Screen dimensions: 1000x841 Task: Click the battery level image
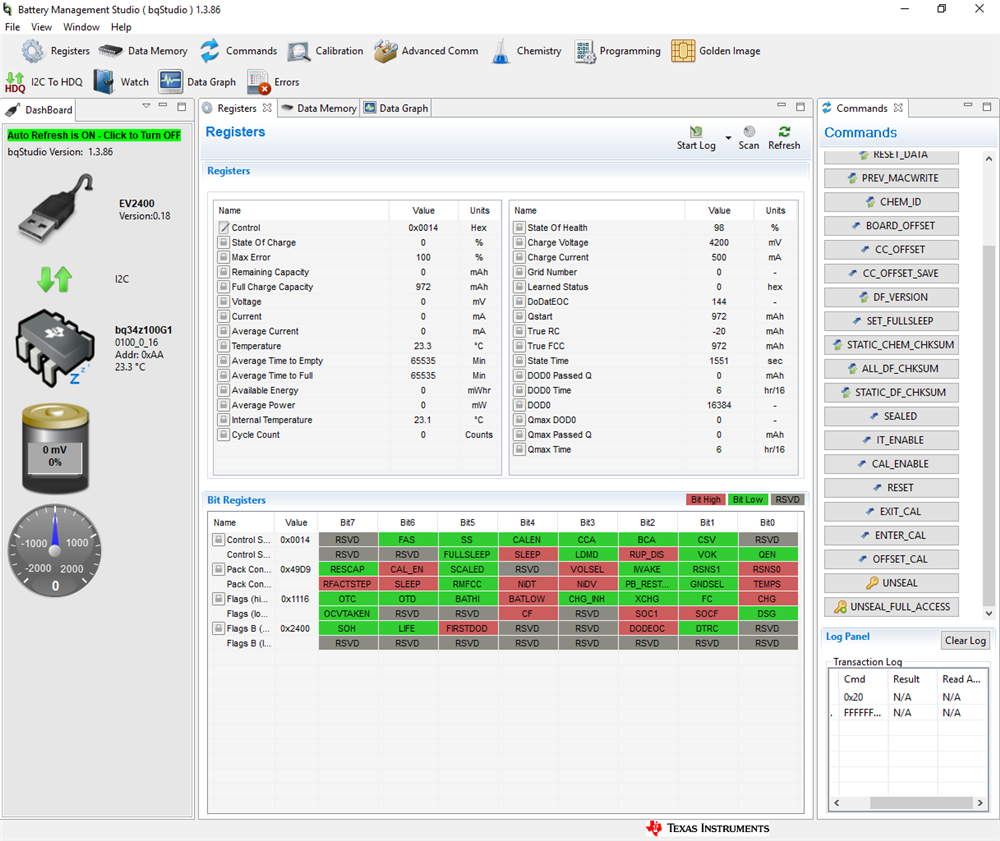pos(55,449)
